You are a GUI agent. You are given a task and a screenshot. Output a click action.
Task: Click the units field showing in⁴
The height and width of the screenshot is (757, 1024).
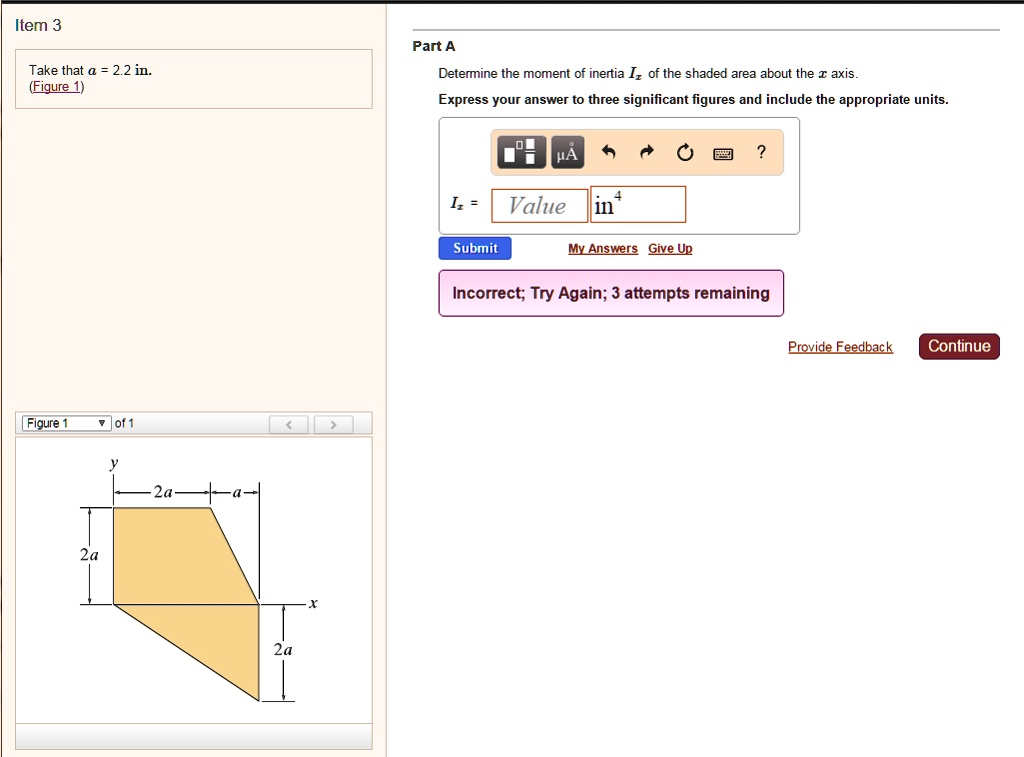(637, 204)
